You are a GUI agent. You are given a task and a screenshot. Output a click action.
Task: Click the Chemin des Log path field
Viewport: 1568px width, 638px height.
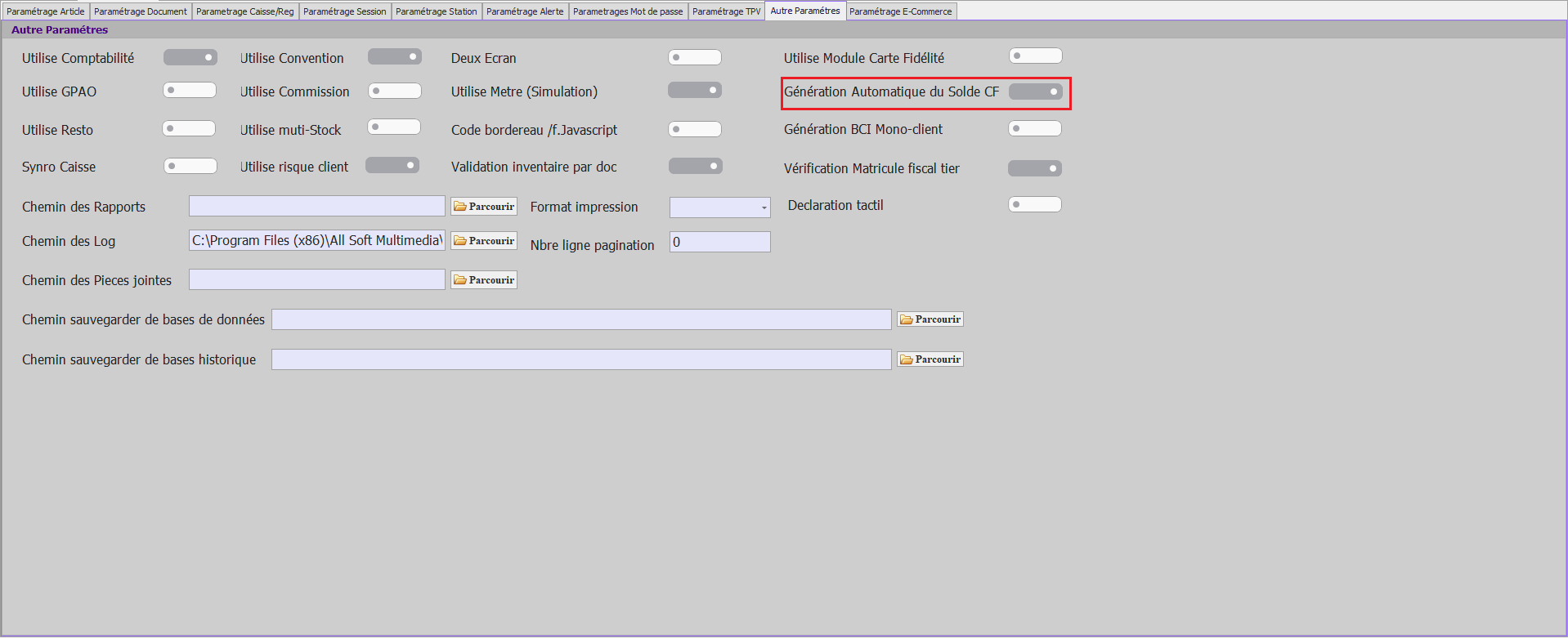(317, 240)
